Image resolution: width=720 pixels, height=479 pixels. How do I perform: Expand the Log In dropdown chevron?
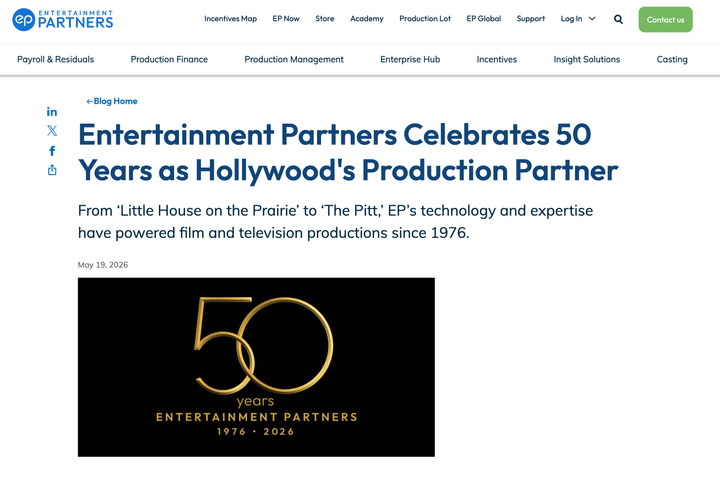tap(592, 18)
